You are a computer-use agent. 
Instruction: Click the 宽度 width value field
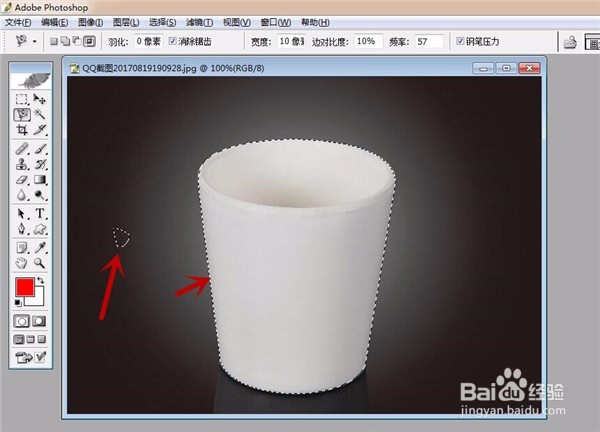tap(291, 41)
